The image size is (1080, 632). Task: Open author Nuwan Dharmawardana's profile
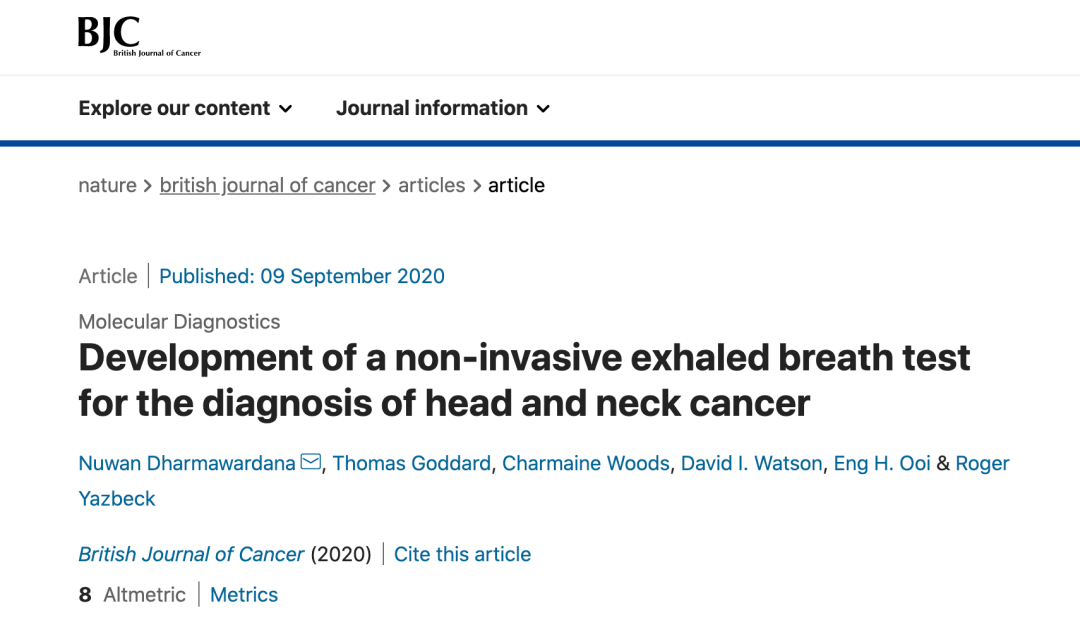point(187,463)
